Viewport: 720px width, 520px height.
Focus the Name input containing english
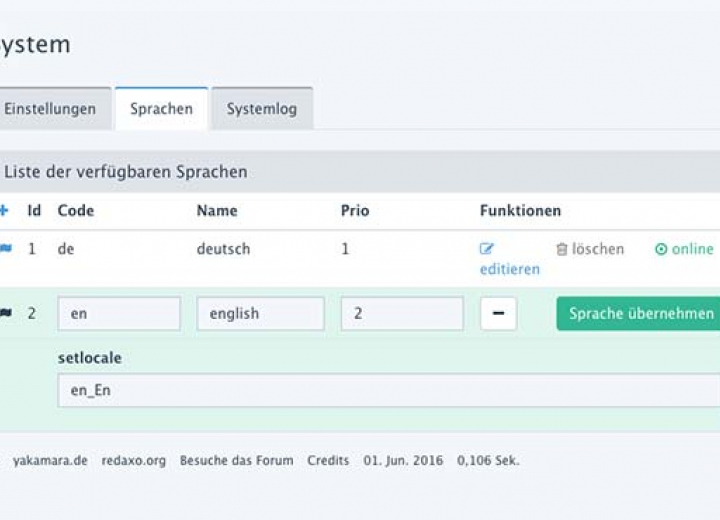point(260,313)
